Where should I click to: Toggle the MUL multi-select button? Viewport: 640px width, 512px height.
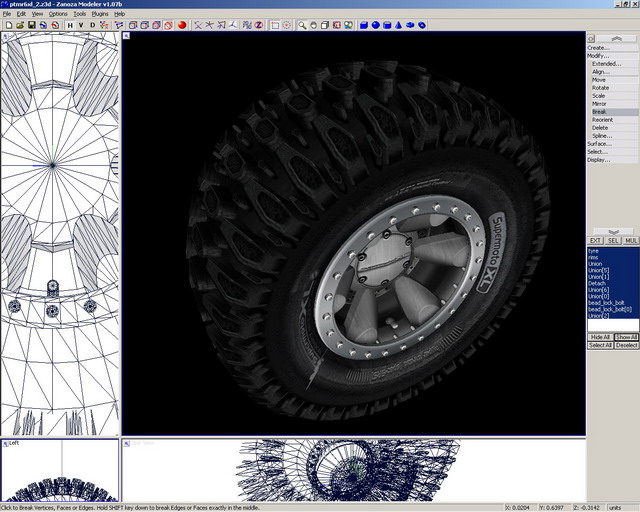coord(630,241)
